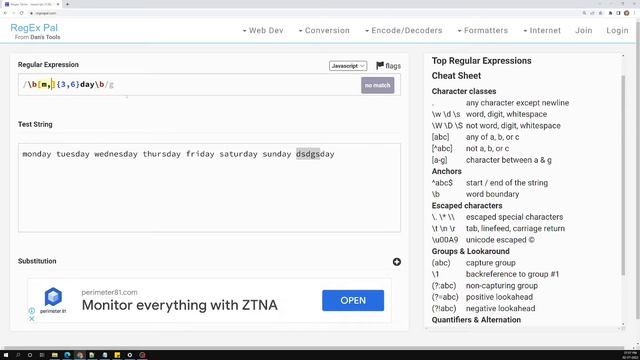The height and width of the screenshot is (360, 640).
Task: Click the sidebar vertical scrollbar
Action: pyautogui.click(x=623, y=176)
